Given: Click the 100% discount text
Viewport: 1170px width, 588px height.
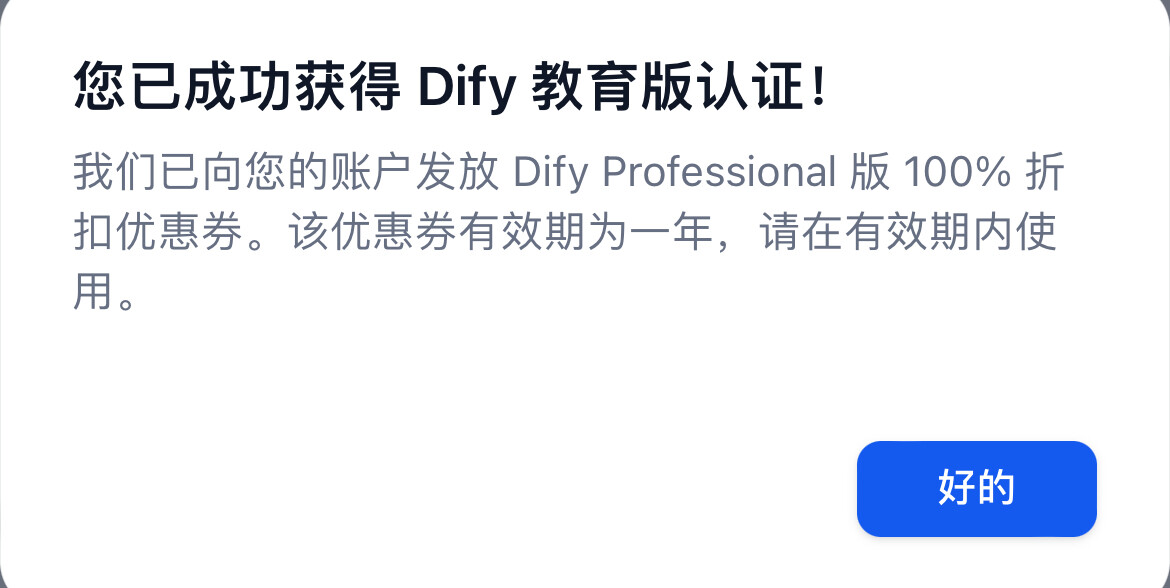Looking at the screenshot, I should tap(957, 172).
